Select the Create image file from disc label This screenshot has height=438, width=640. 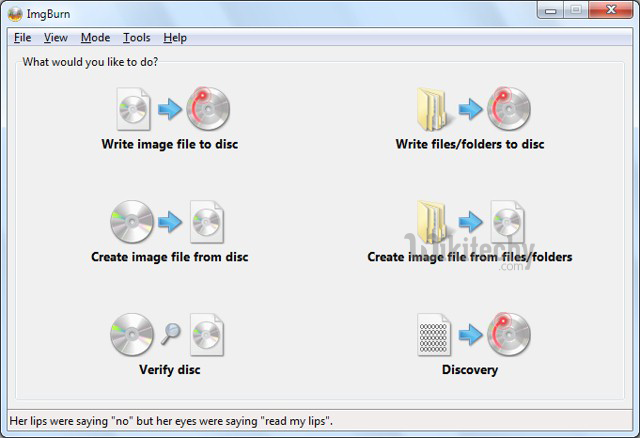(170, 257)
